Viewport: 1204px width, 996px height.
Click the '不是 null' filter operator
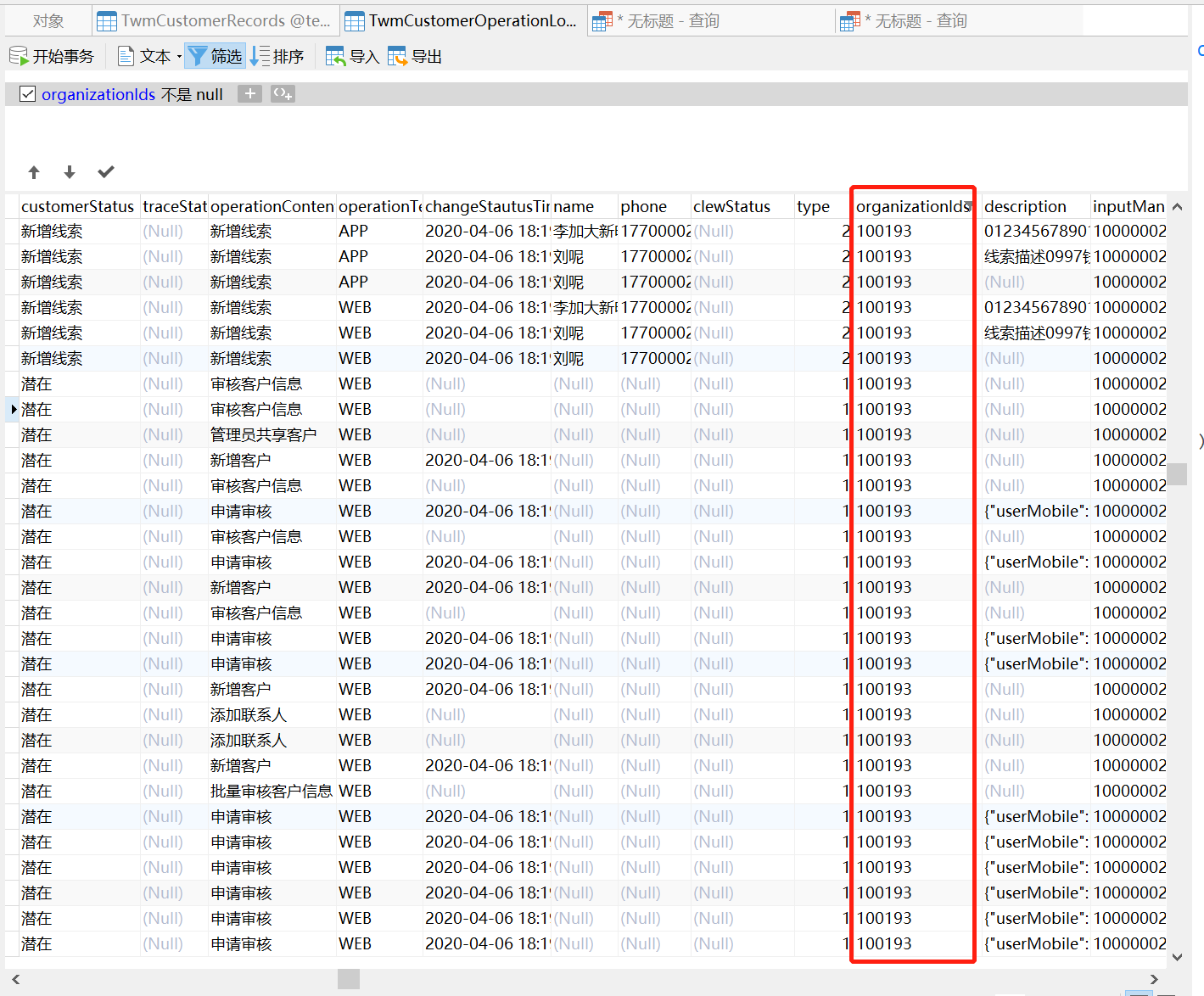click(x=192, y=94)
